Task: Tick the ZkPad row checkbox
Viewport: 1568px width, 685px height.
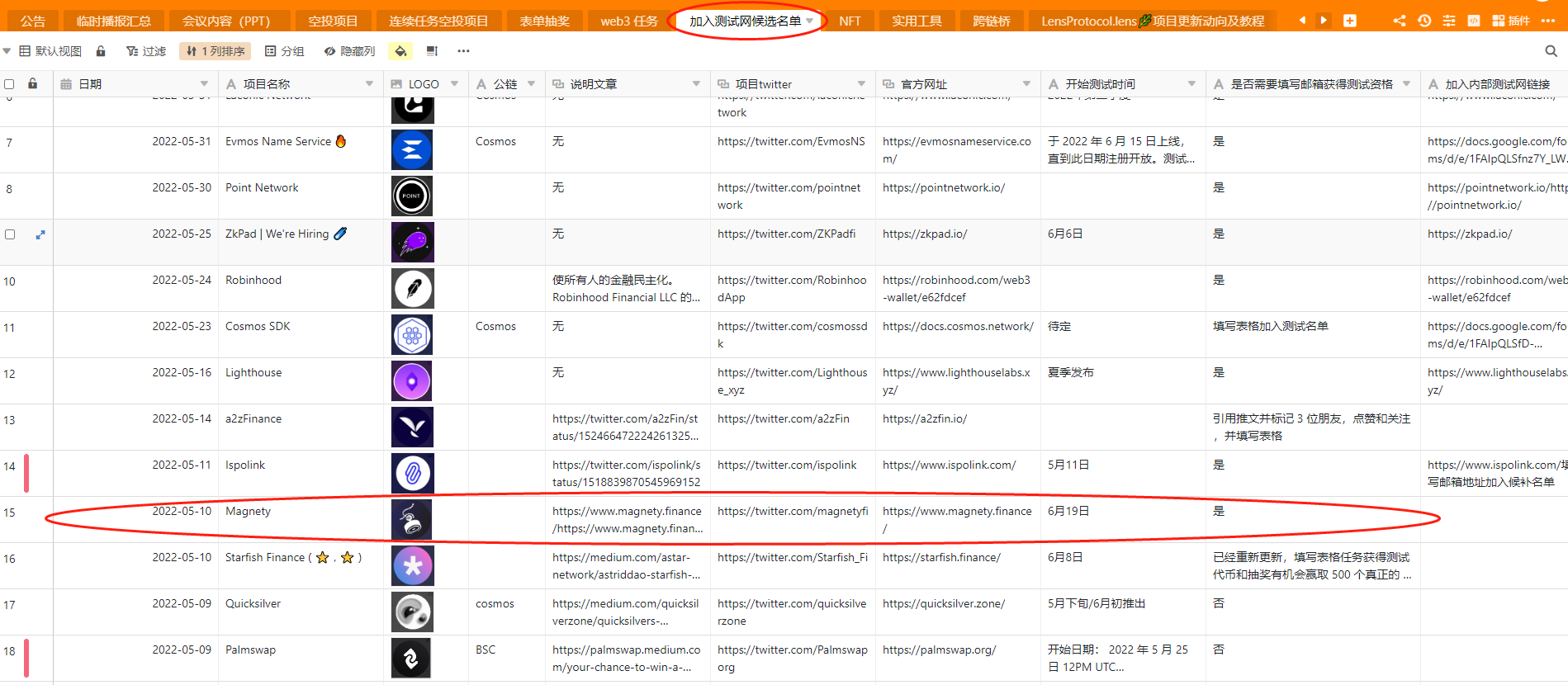Action: (x=10, y=234)
